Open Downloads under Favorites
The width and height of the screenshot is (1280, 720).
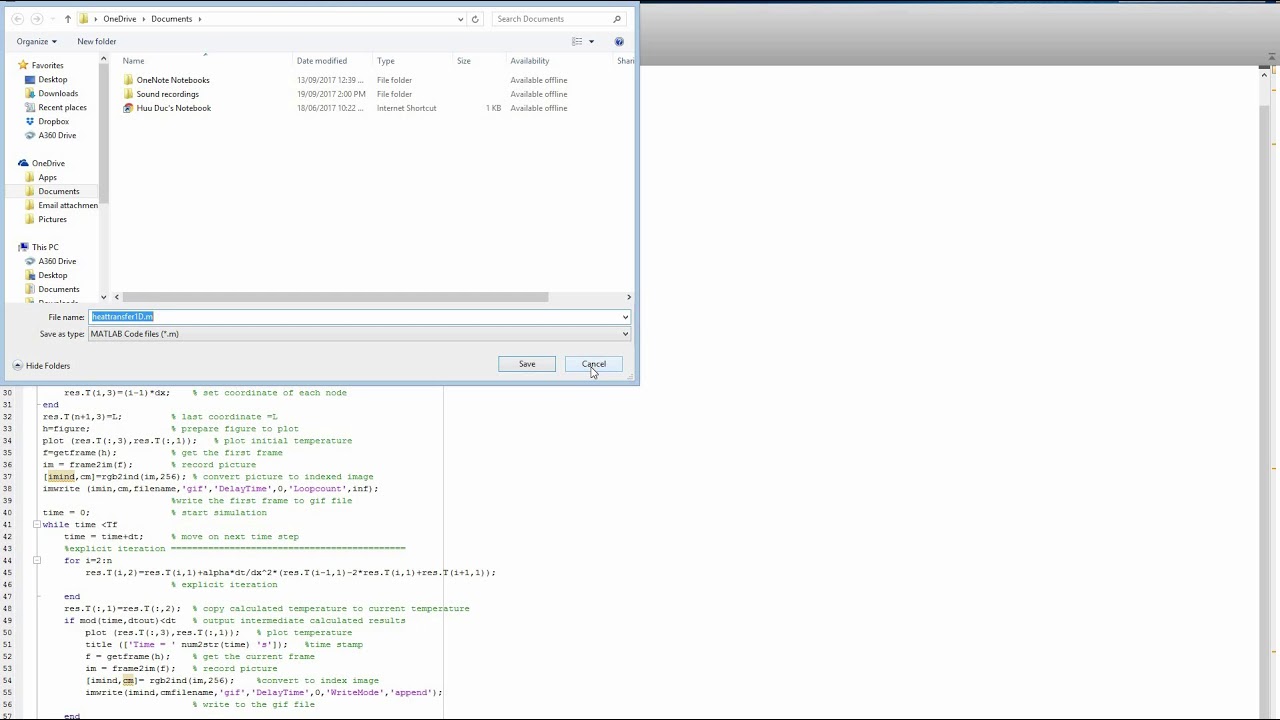pos(58,93)
